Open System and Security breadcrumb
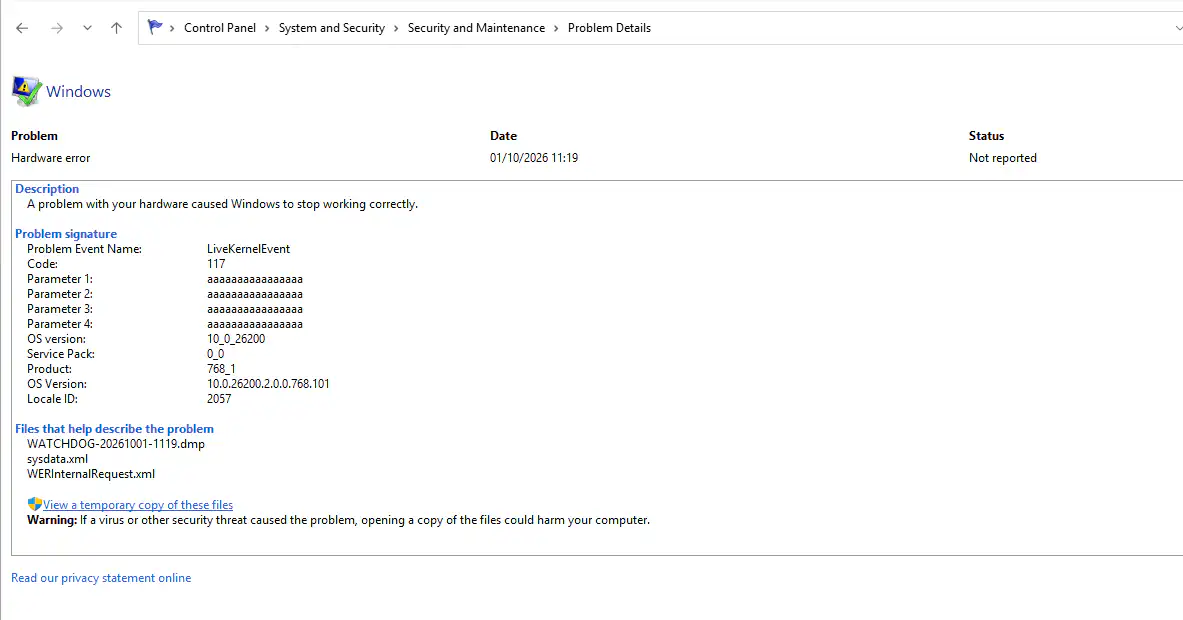The width and height of the screenshot is (1183, 620). tap(331, 28)
